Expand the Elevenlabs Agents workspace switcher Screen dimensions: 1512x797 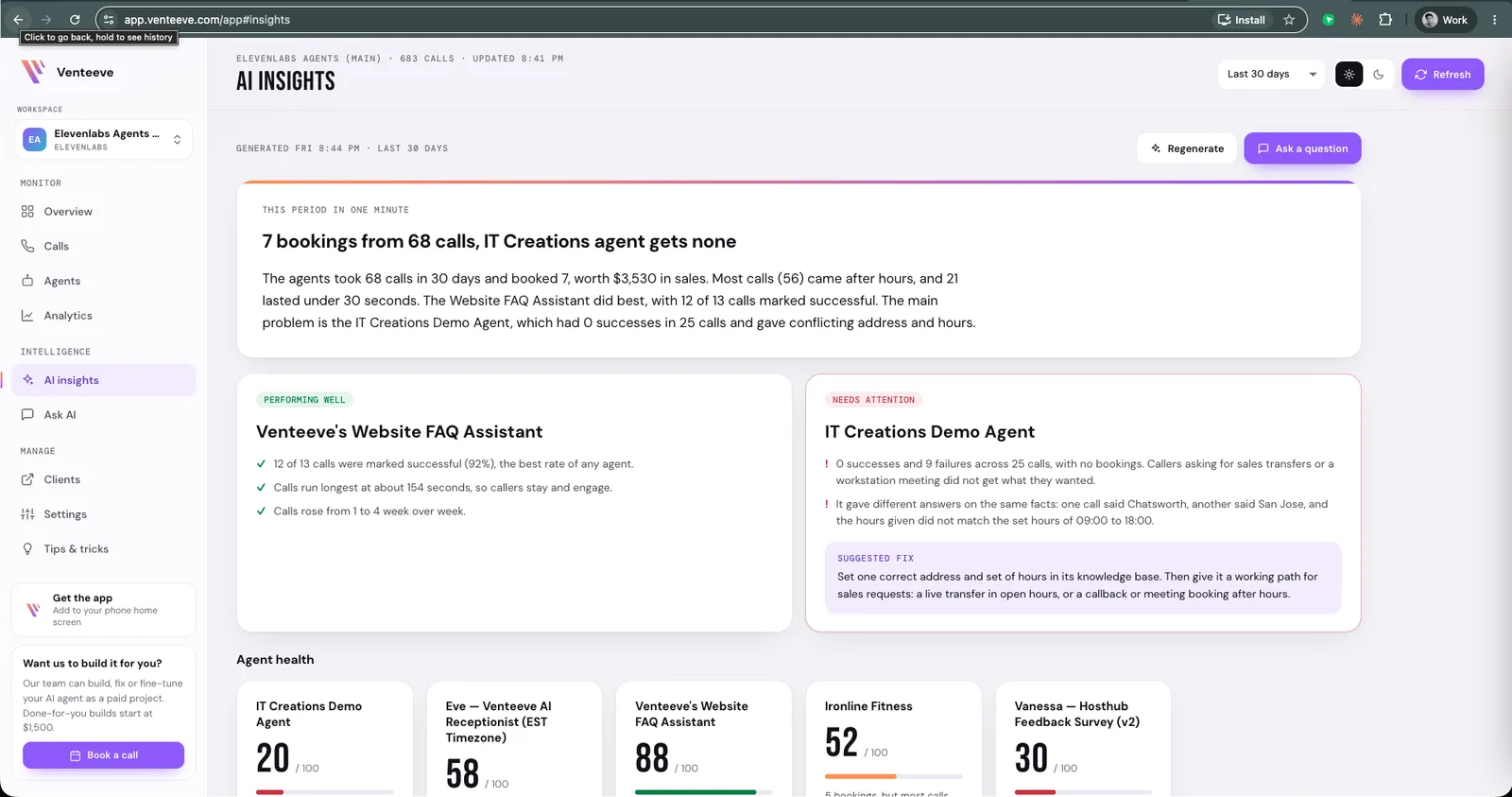(x=104, y=140)
